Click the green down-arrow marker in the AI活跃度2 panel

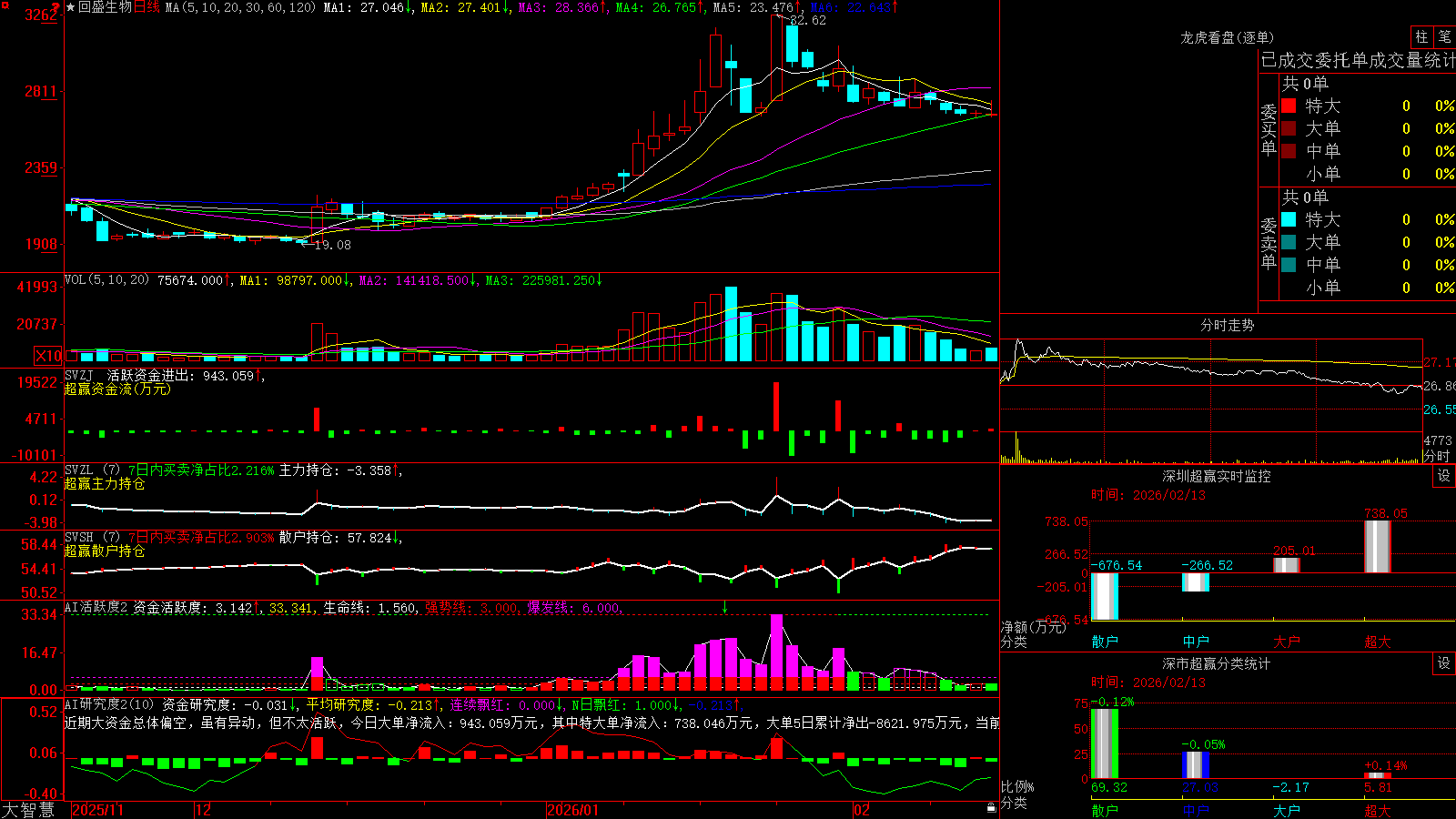725,607
